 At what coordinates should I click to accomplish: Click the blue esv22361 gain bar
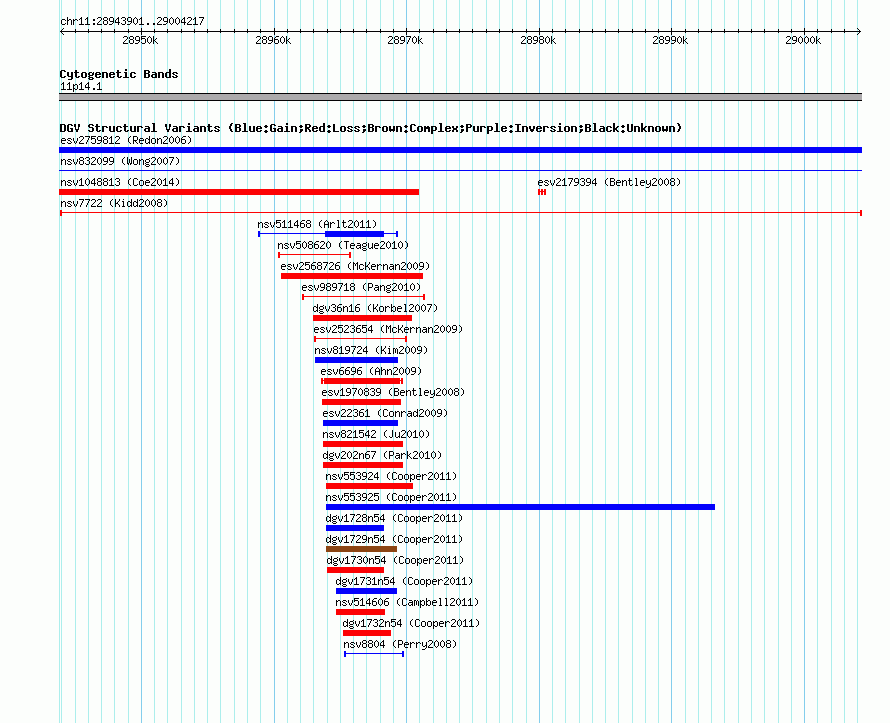[360, 423]
